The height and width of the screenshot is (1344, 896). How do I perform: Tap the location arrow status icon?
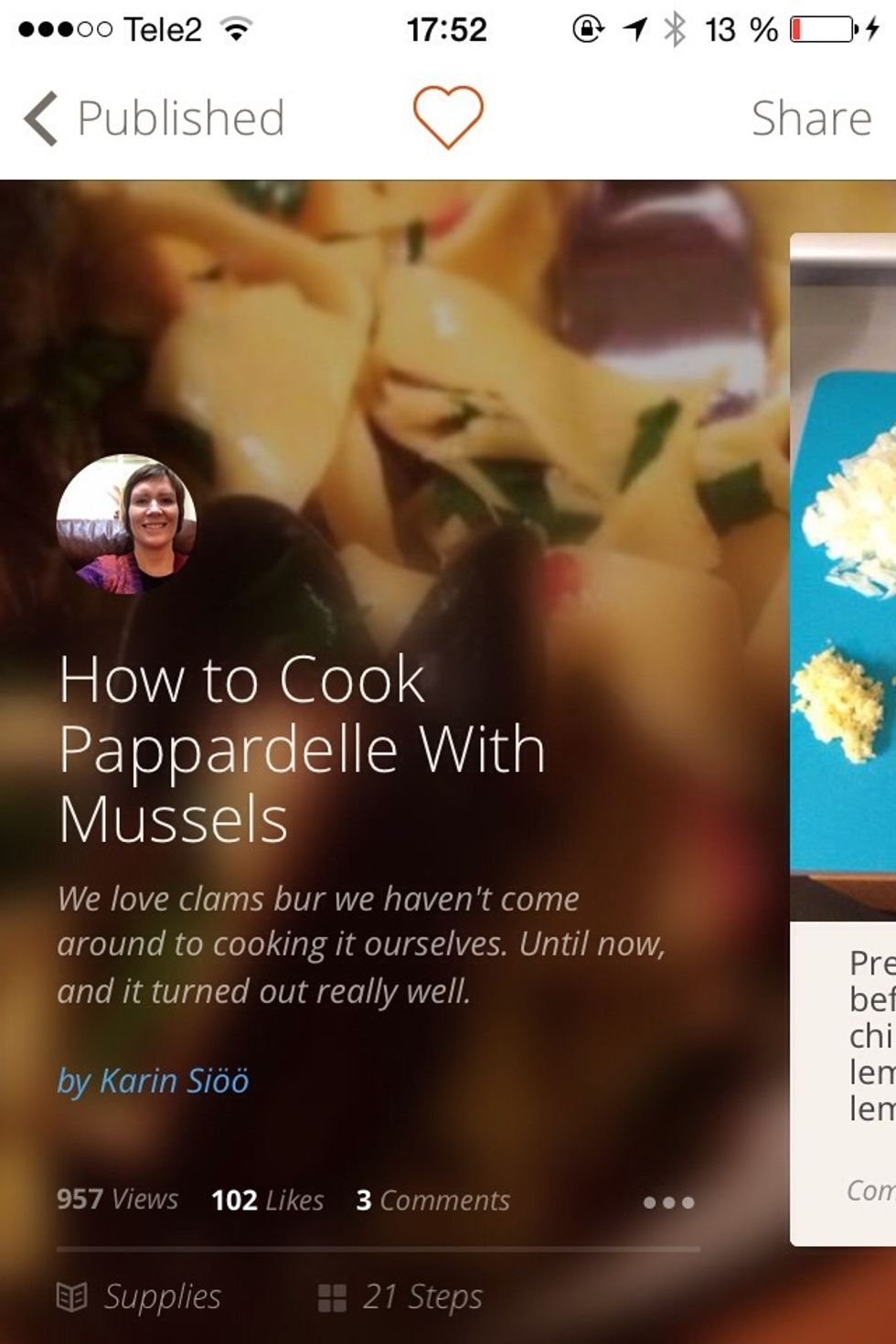point(635,29)
